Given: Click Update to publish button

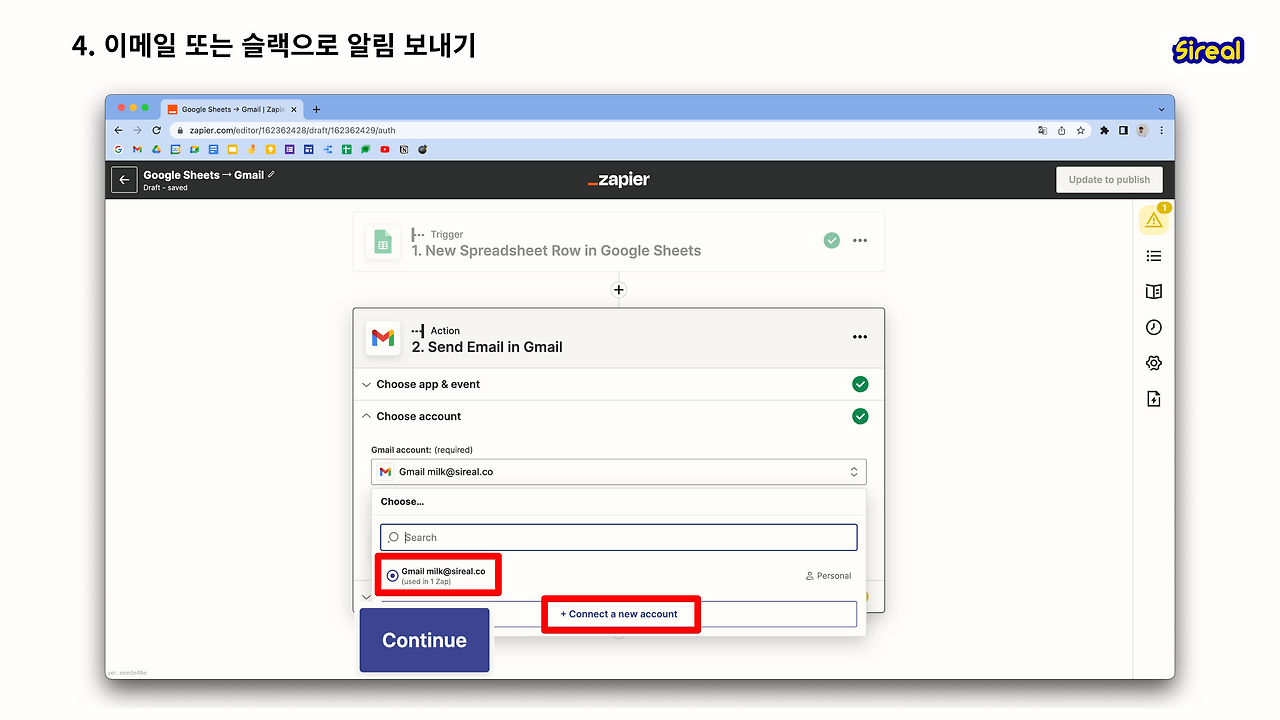Looking at the screenshot, I should click(1109, 180).
